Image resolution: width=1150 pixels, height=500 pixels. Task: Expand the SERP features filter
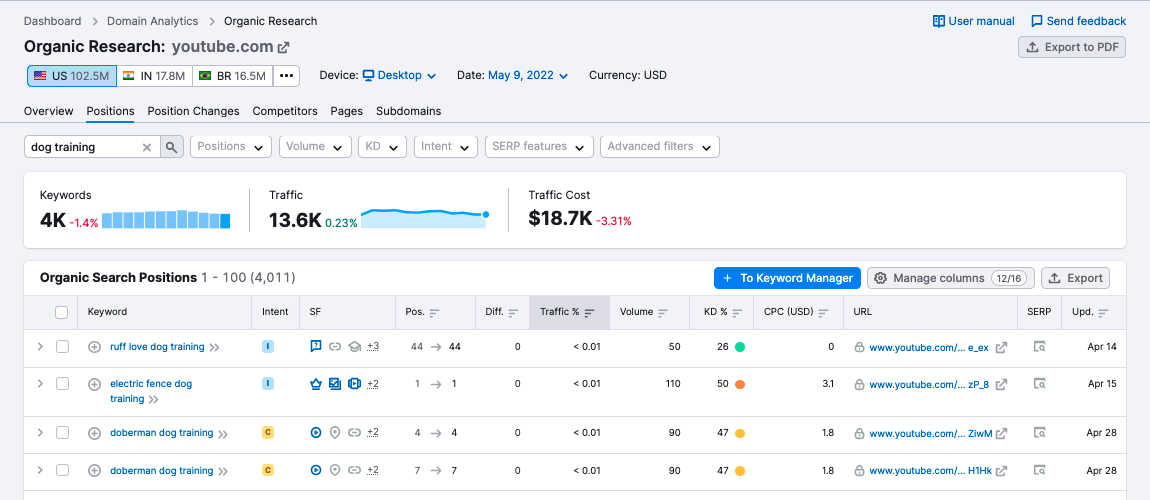pos(539,147)
